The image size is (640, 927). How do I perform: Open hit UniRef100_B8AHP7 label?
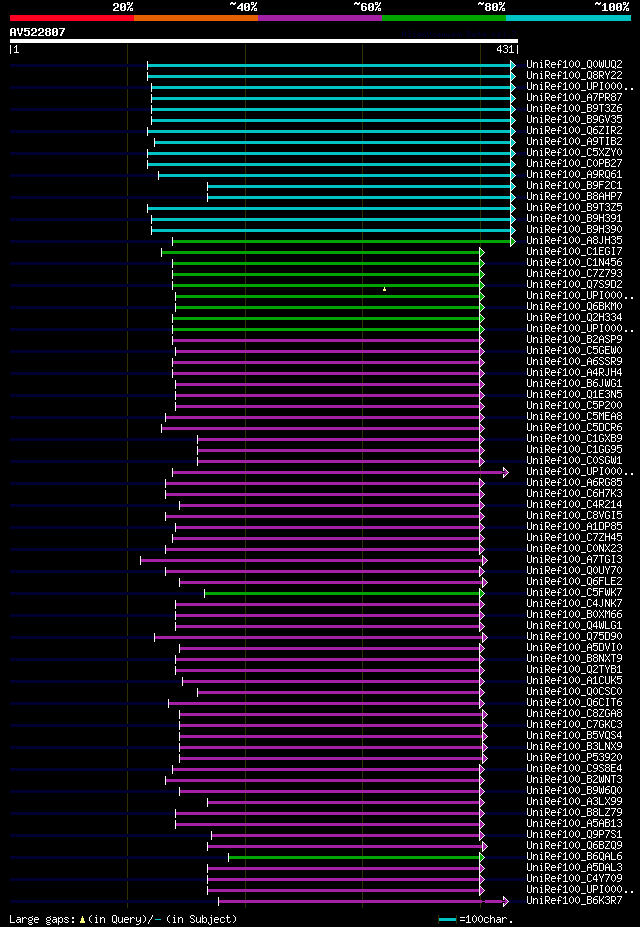click(x=574, y=197)
